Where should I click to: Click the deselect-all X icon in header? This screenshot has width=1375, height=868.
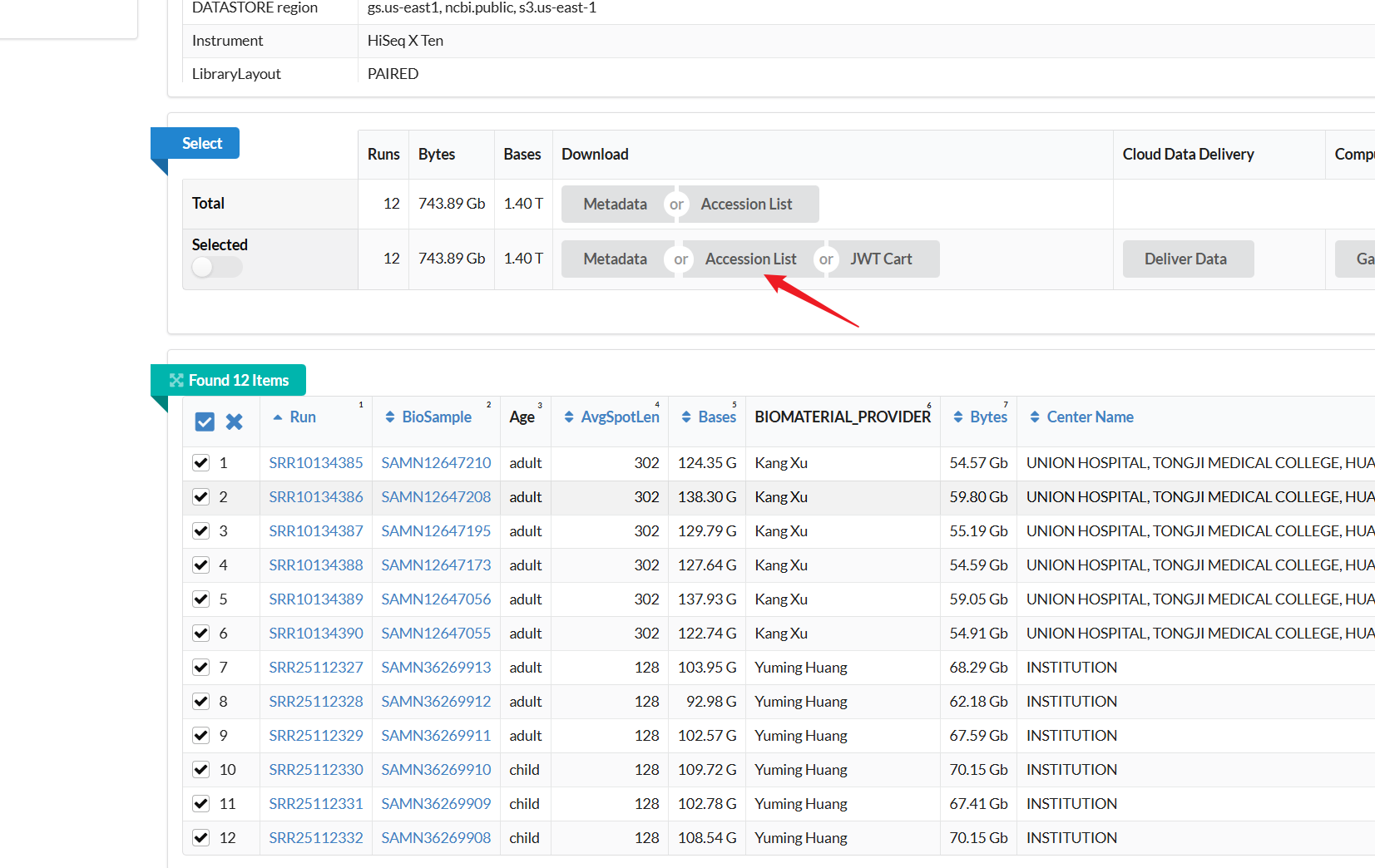point(235,422)
